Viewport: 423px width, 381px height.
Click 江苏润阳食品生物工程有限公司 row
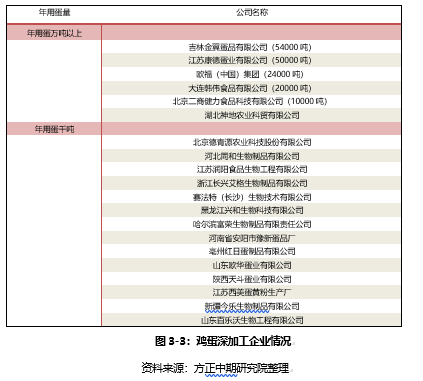pyautogui.click(x=251, y=169)
